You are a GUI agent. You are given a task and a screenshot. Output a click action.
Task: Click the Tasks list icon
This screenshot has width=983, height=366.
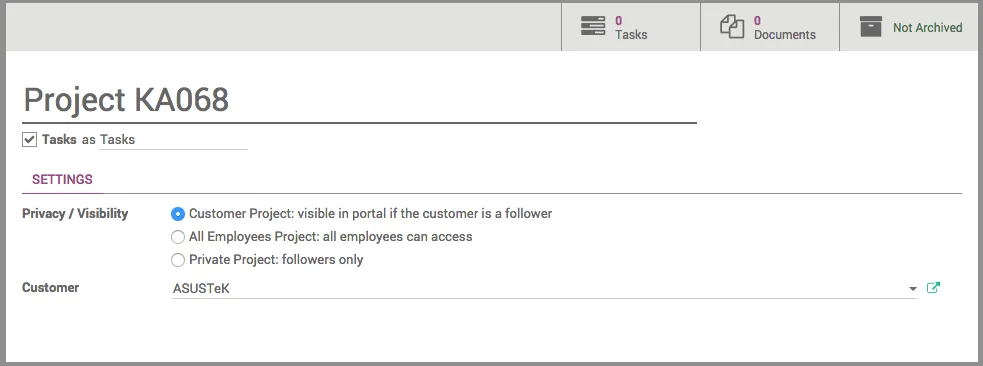coord(592,26)
